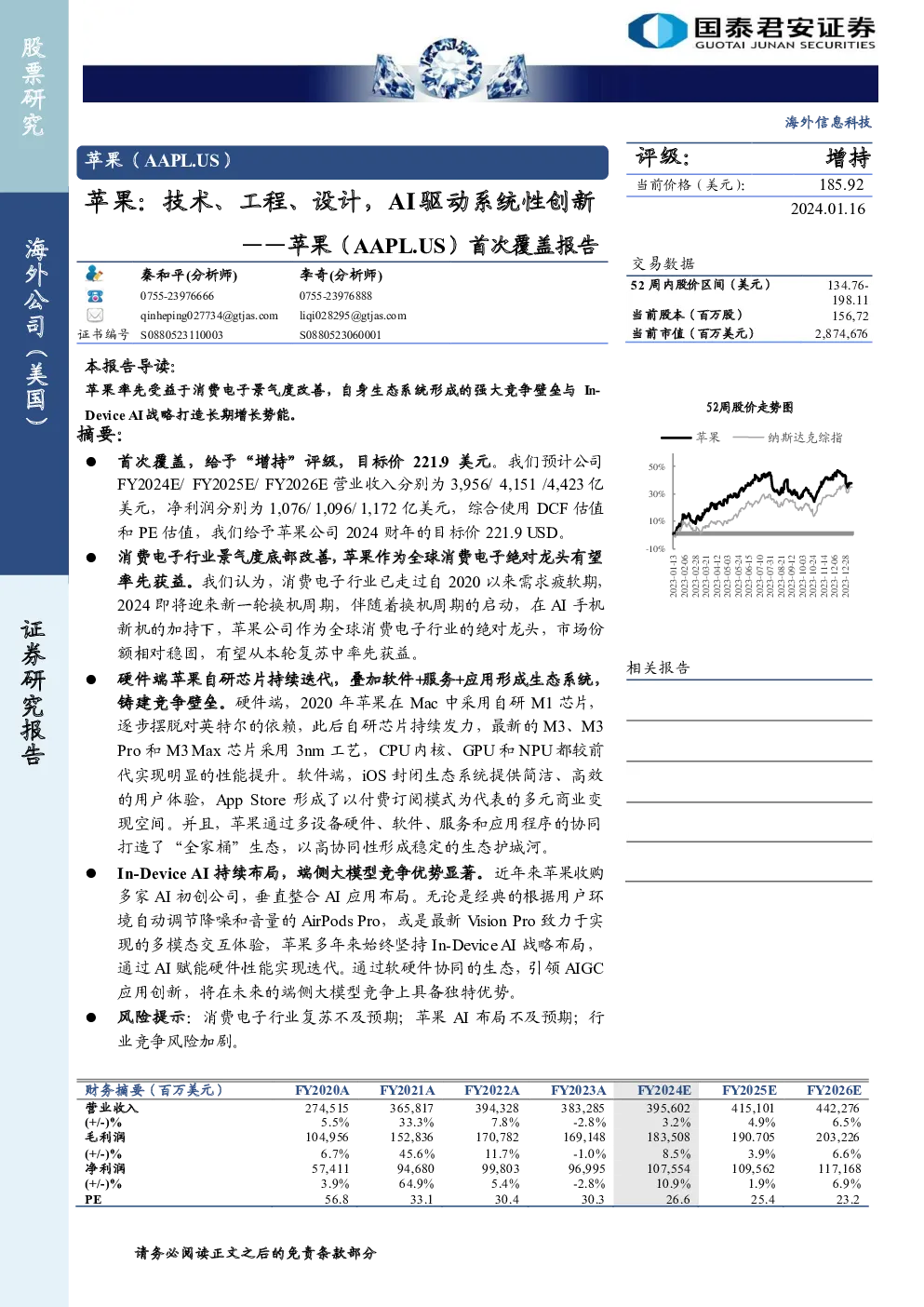
Task: Click the 摘要 section heading
Action: pos(100,434)
